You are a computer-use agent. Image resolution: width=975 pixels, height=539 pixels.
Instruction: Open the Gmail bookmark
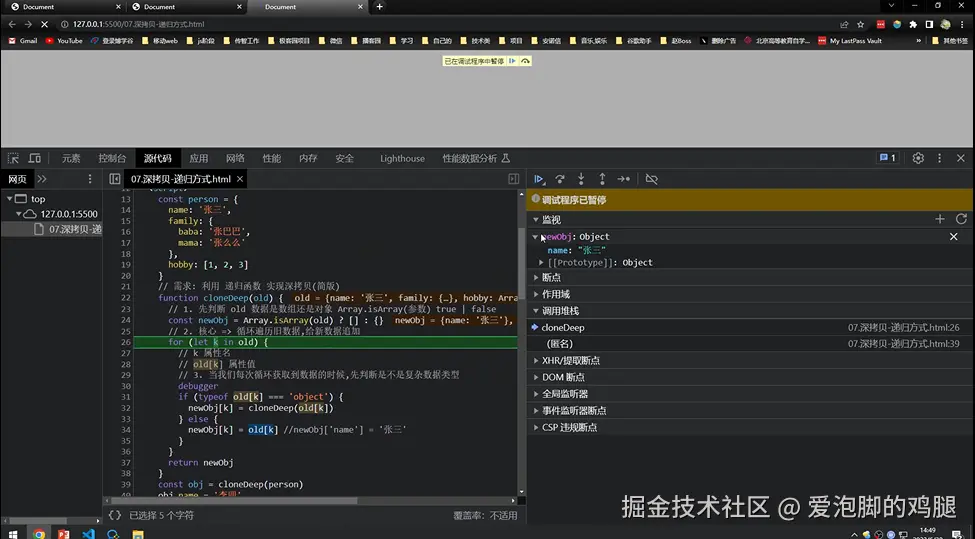click(22, 41)
